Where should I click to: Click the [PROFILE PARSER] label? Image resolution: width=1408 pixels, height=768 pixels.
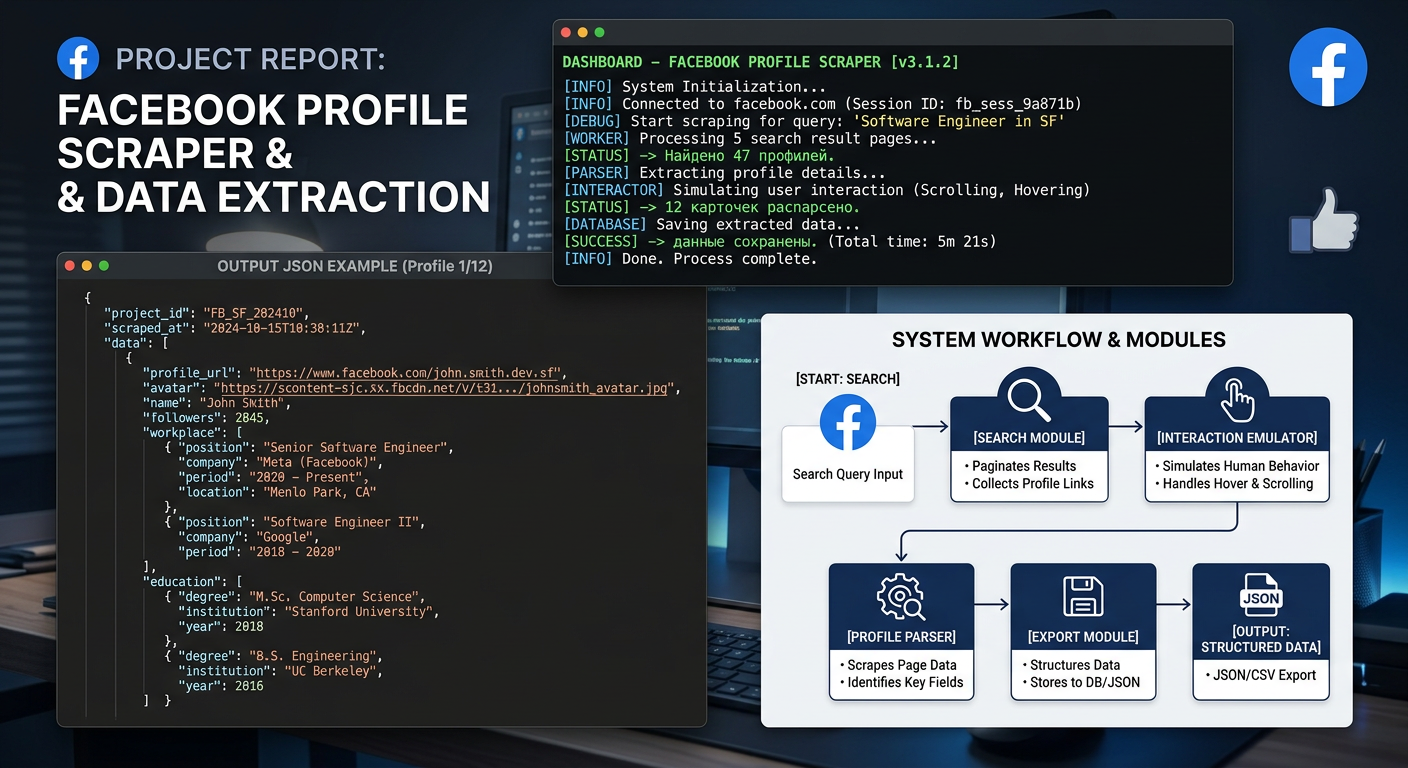click(901, 637)
